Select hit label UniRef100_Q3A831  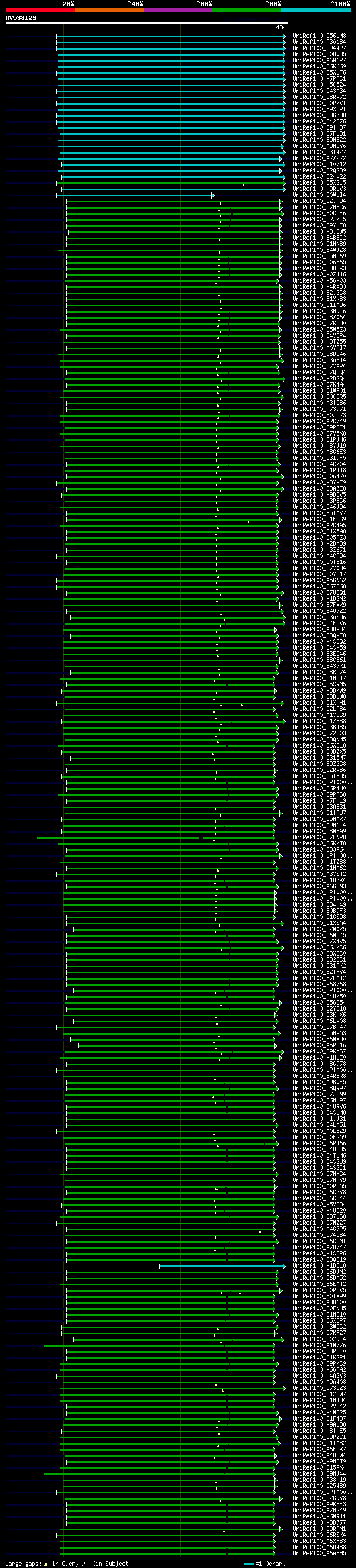319,807
